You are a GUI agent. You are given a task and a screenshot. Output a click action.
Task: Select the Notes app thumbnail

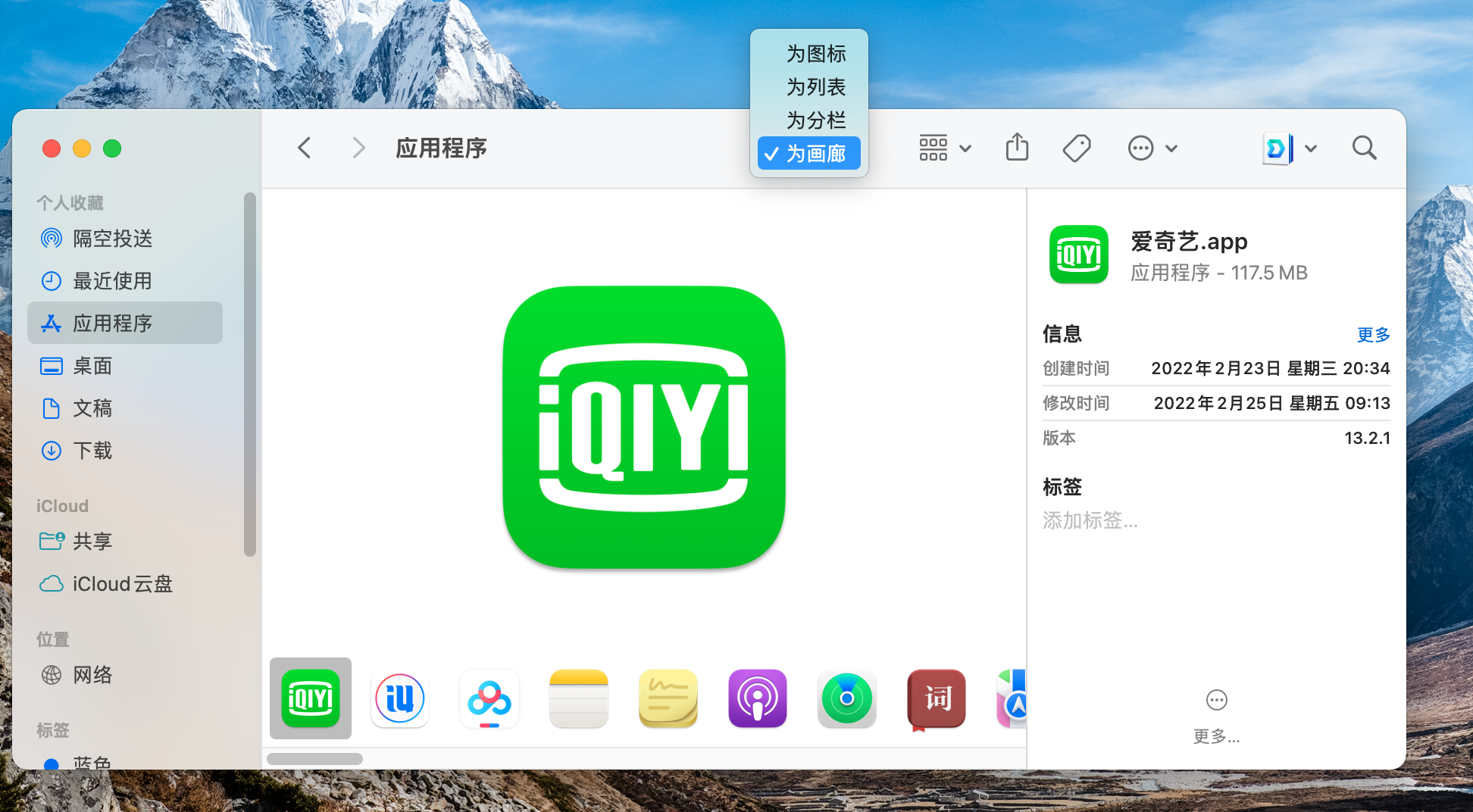click(579, 698)
